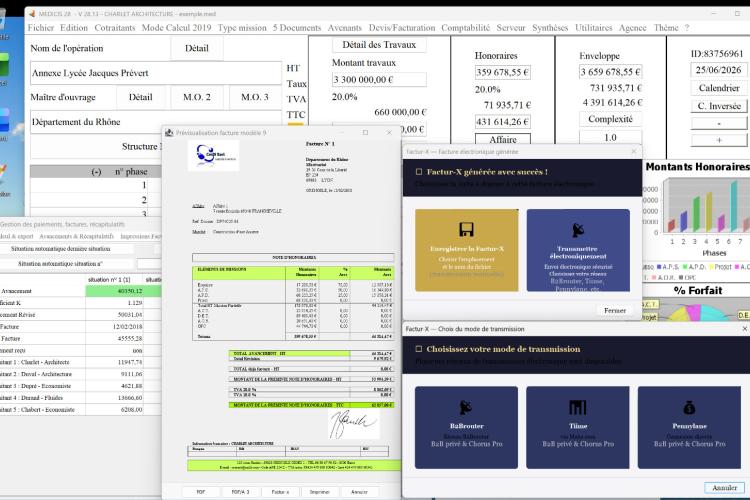
Task: Click the company logo on the invoice preview
Action: point(213,156)
